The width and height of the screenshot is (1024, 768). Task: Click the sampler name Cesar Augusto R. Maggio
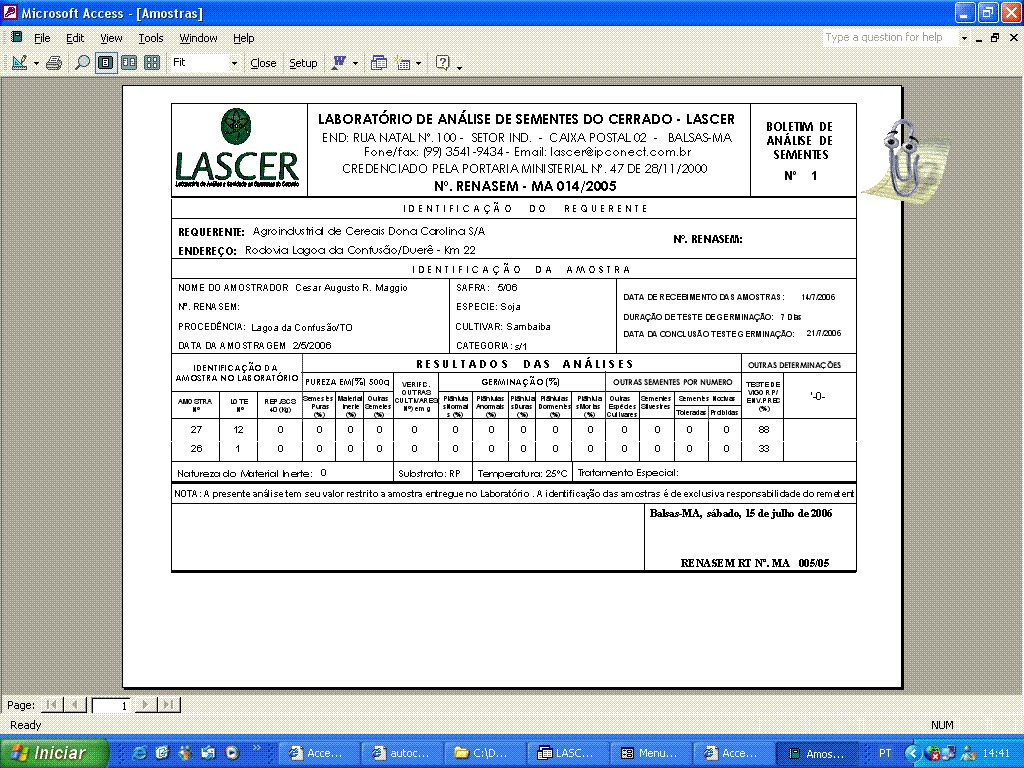(351, 287)
